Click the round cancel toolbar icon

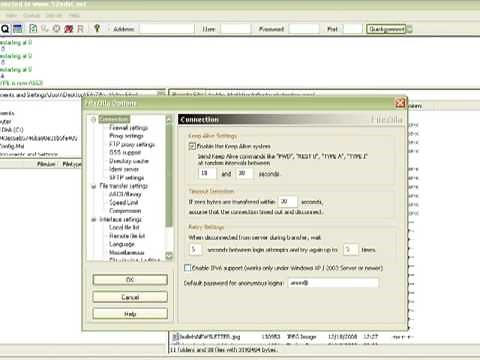click(x=56, y=29)
